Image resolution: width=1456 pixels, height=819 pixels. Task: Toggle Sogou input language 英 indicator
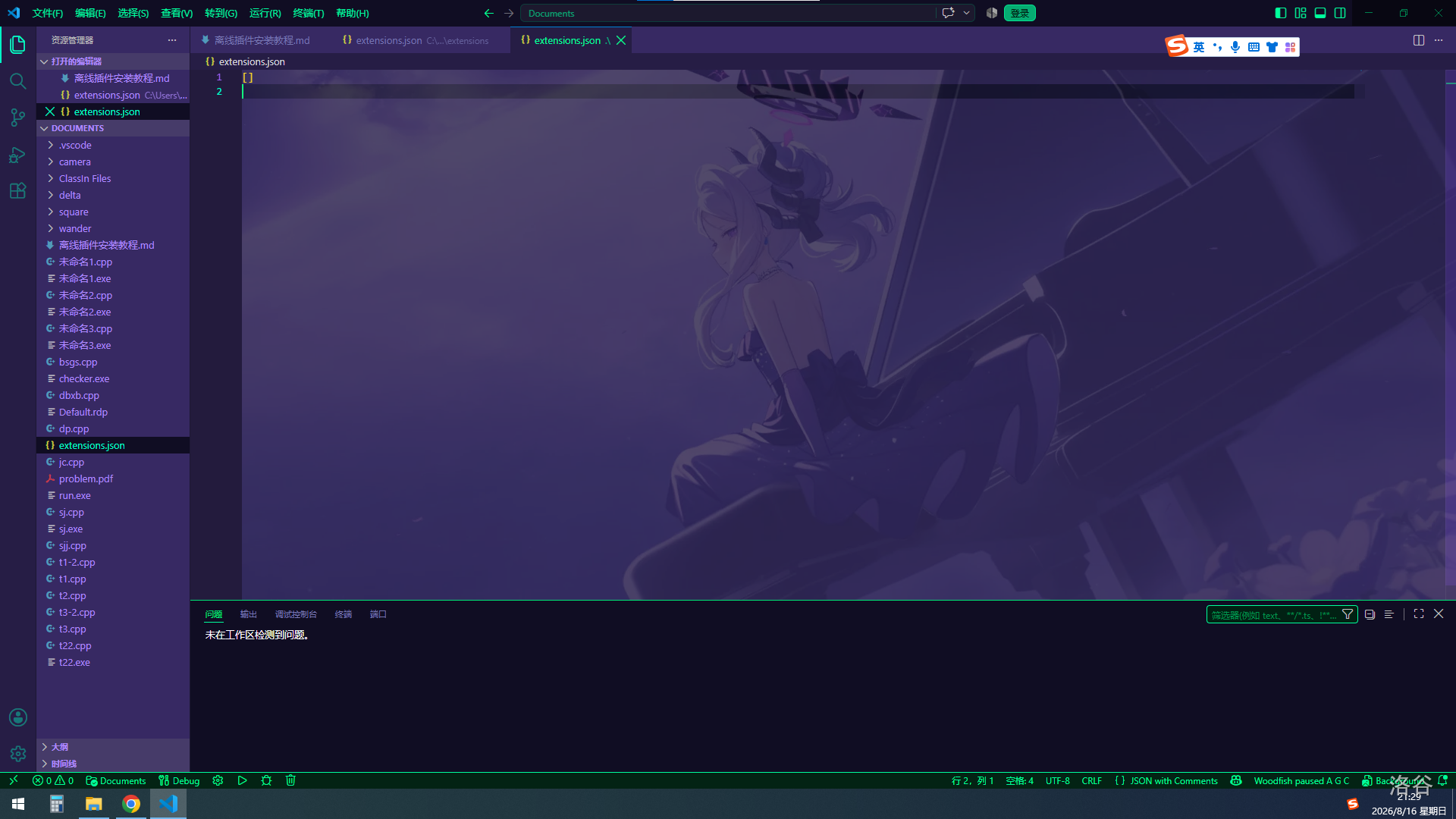point(1199,47)
